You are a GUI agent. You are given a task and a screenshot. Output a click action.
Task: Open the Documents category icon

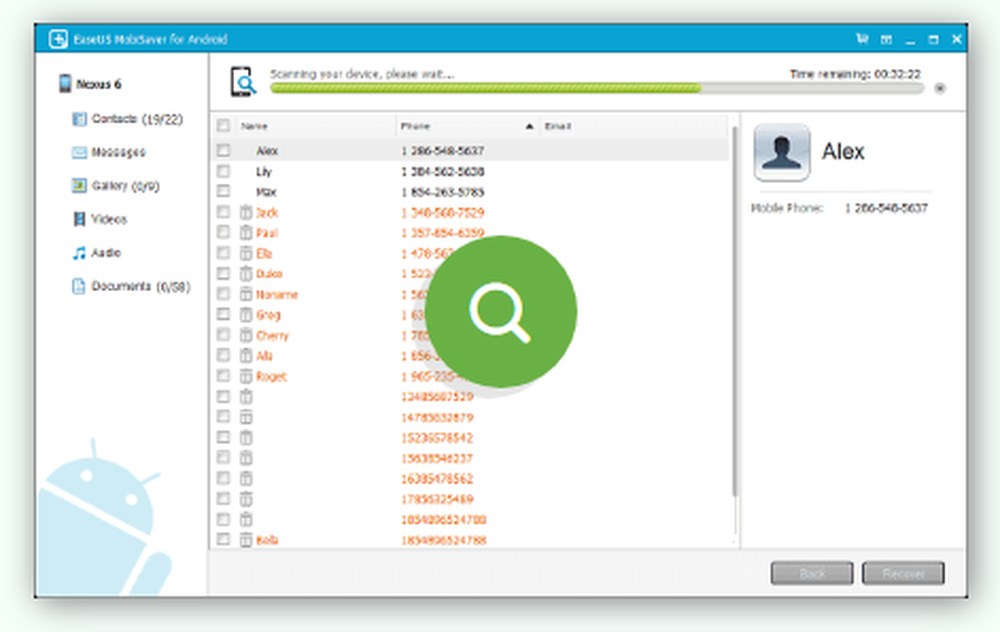click(79, 287)
